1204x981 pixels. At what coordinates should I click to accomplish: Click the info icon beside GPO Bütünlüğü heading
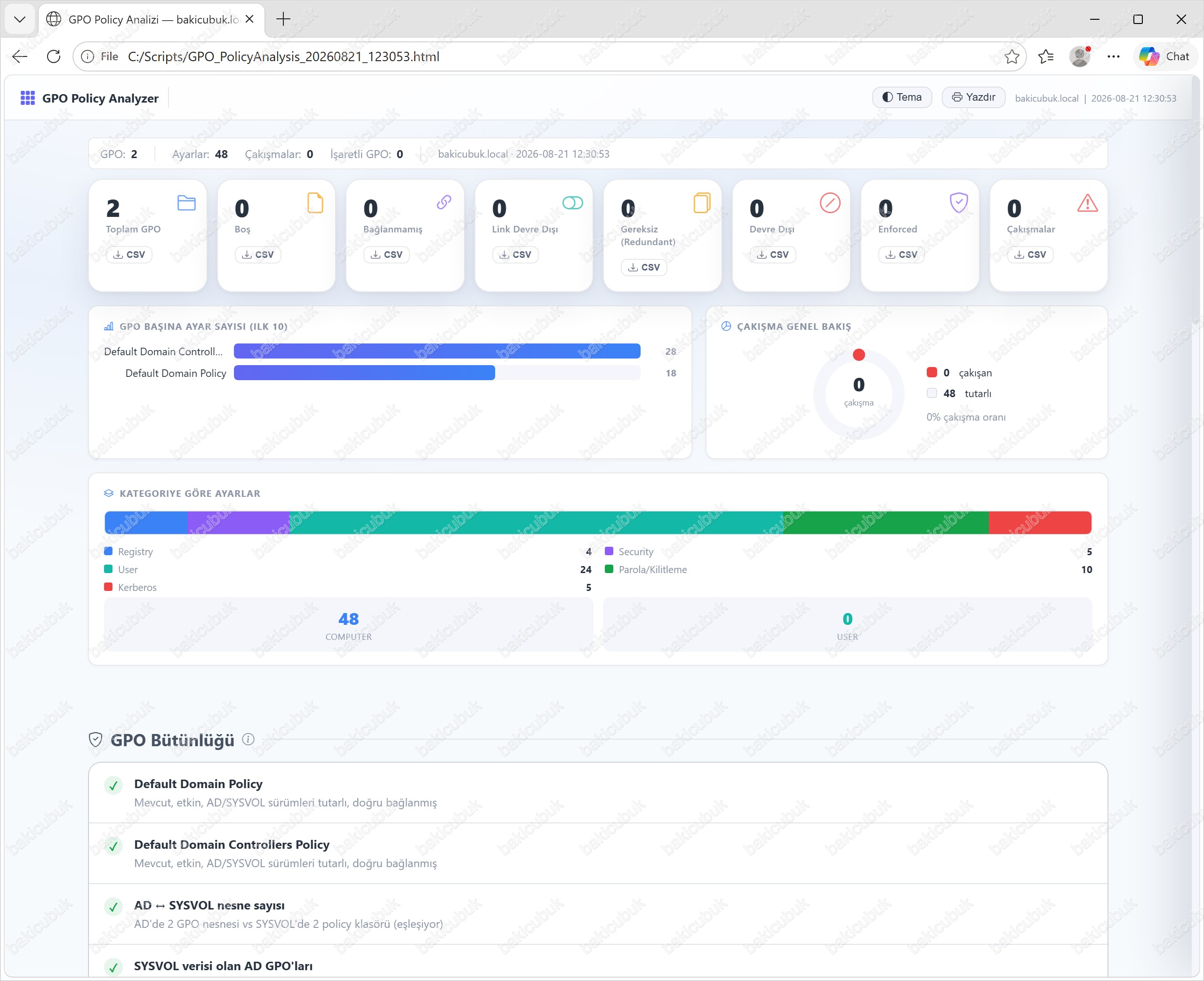tap(248, 739)
